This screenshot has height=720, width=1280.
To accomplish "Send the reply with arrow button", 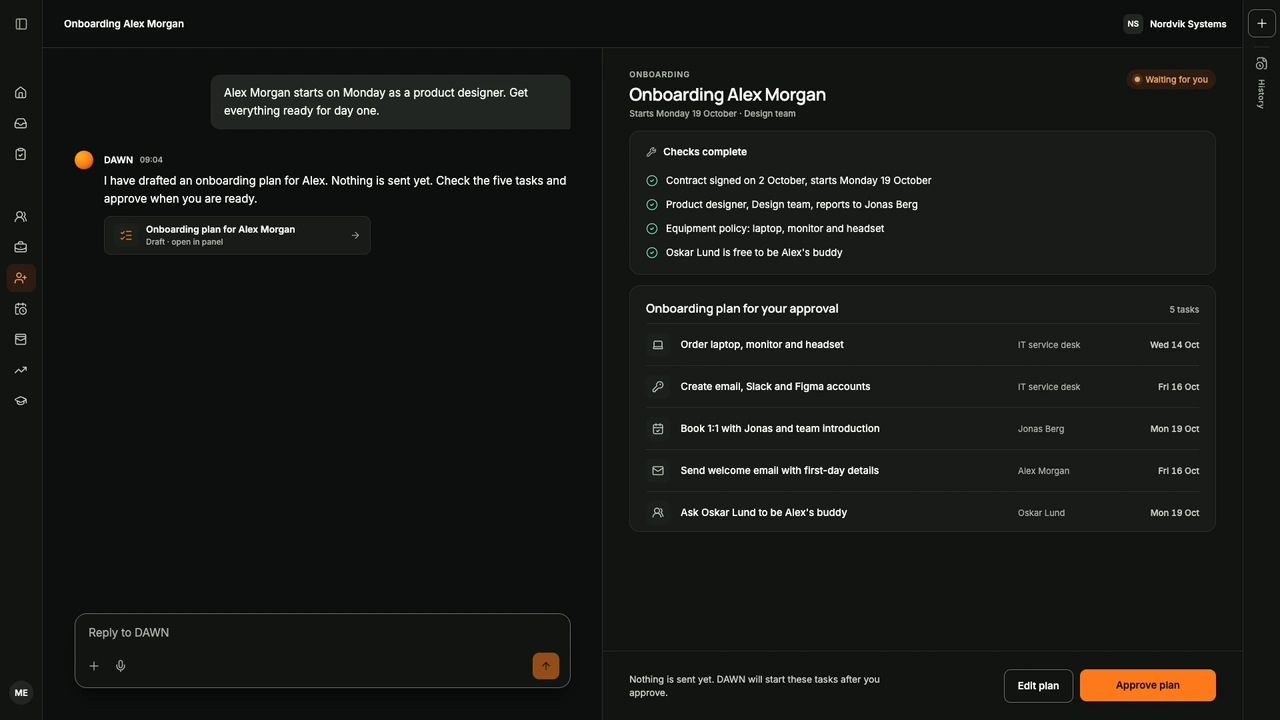I will click(x=546, y=666).
